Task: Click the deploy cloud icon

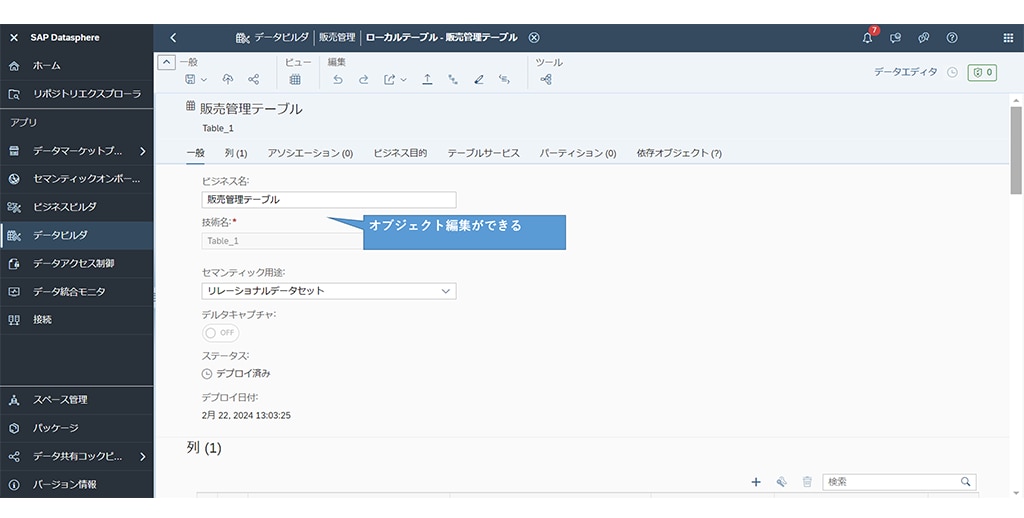Action: [x=228, y=79]
